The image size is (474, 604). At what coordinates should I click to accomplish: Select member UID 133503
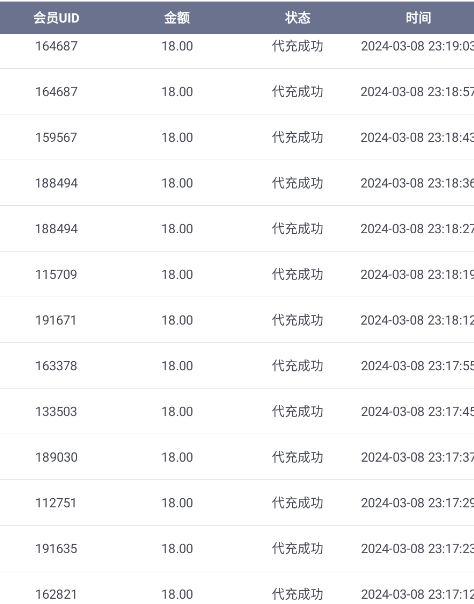(56, 411)
